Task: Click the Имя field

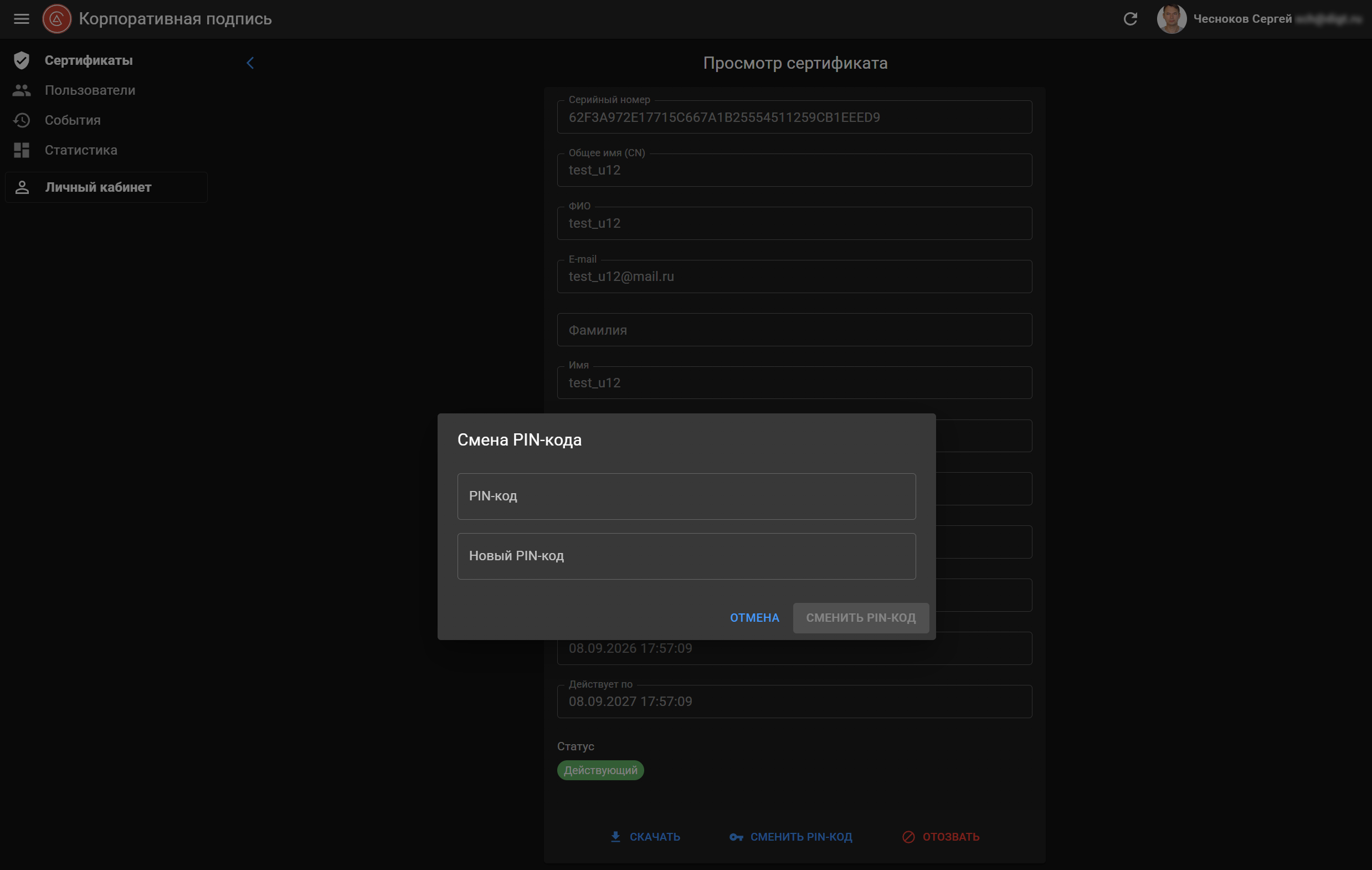Action: [x=794, y=382]
